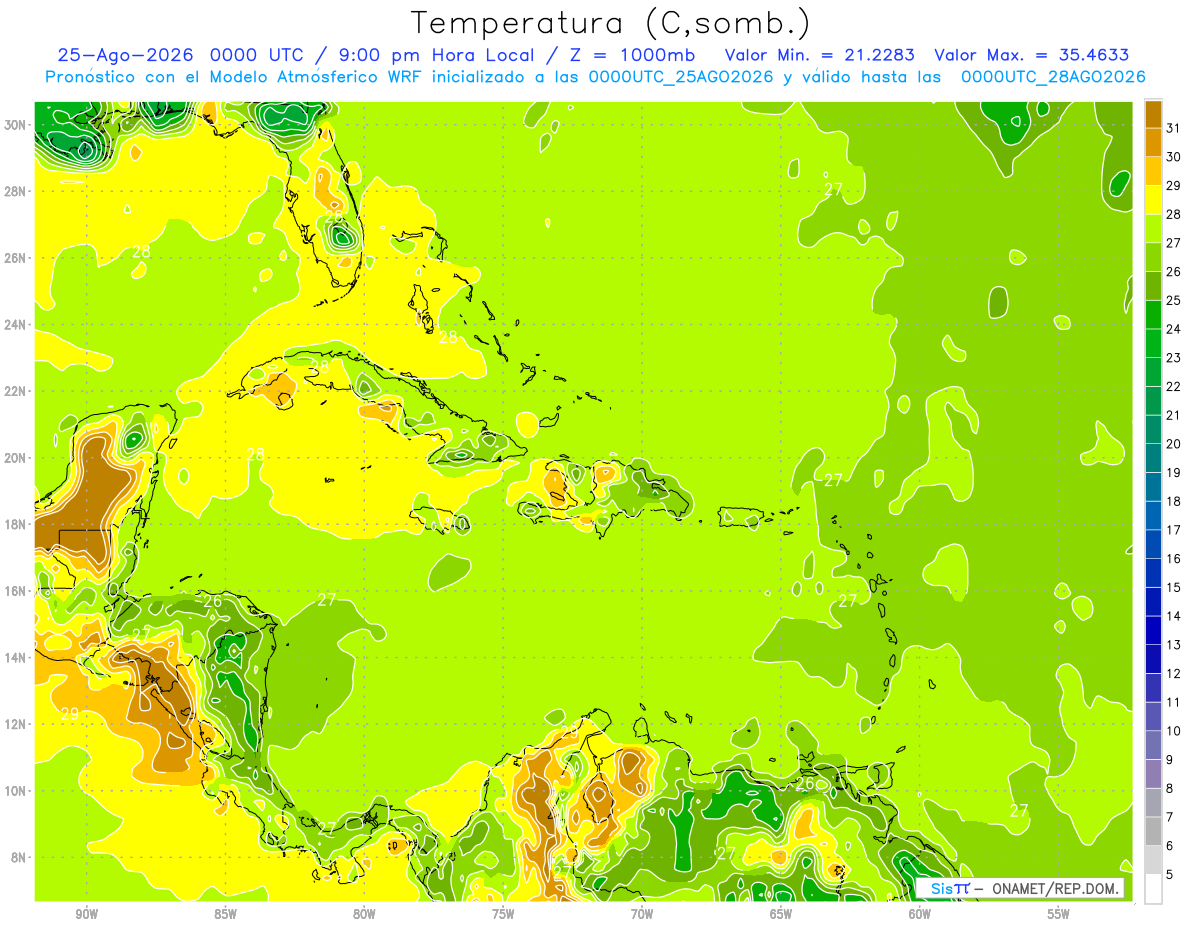1200x927 pixels.
Task: Click the "85W" longitude axis label
Action: tap(225, 914)
